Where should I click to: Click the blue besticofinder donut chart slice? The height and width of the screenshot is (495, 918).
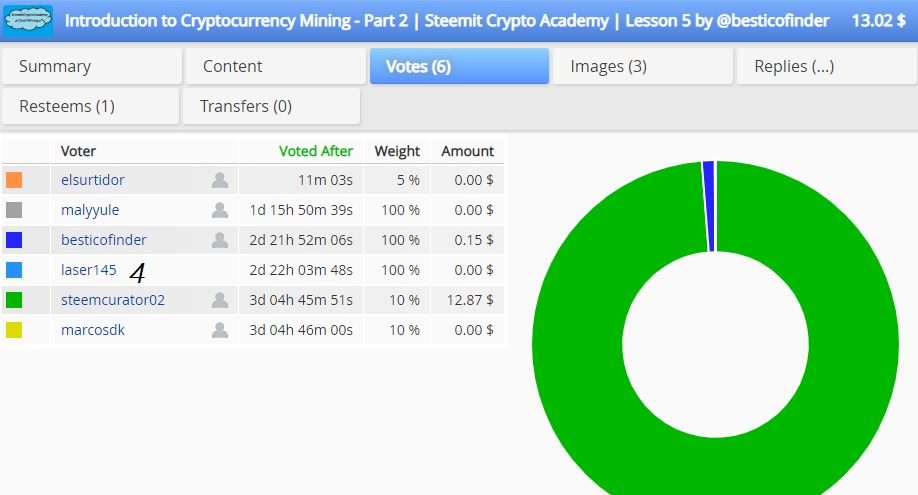coord(708,206)
